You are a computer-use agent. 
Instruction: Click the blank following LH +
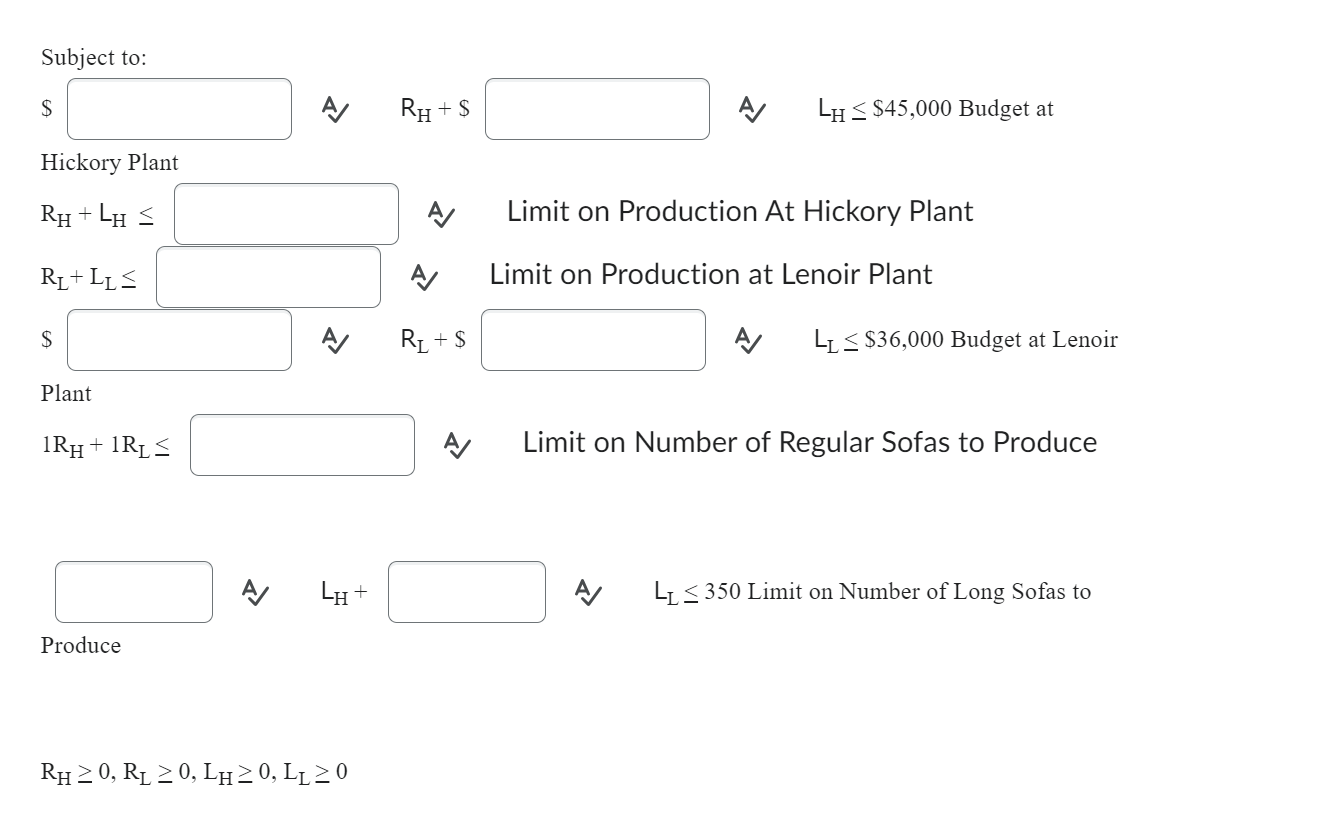[x=466, y=592]
